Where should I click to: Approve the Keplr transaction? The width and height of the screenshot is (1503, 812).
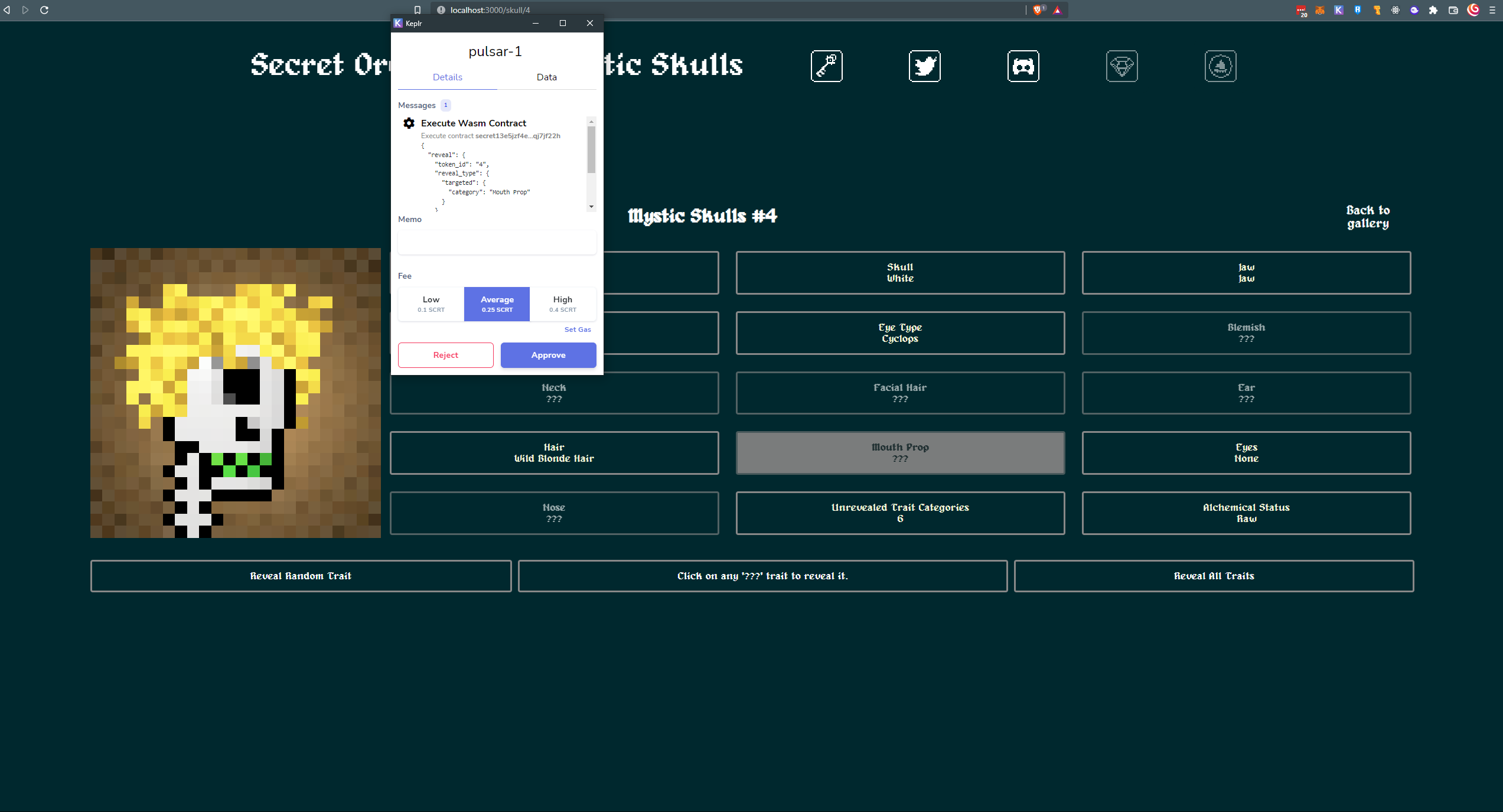coord(548,355)
